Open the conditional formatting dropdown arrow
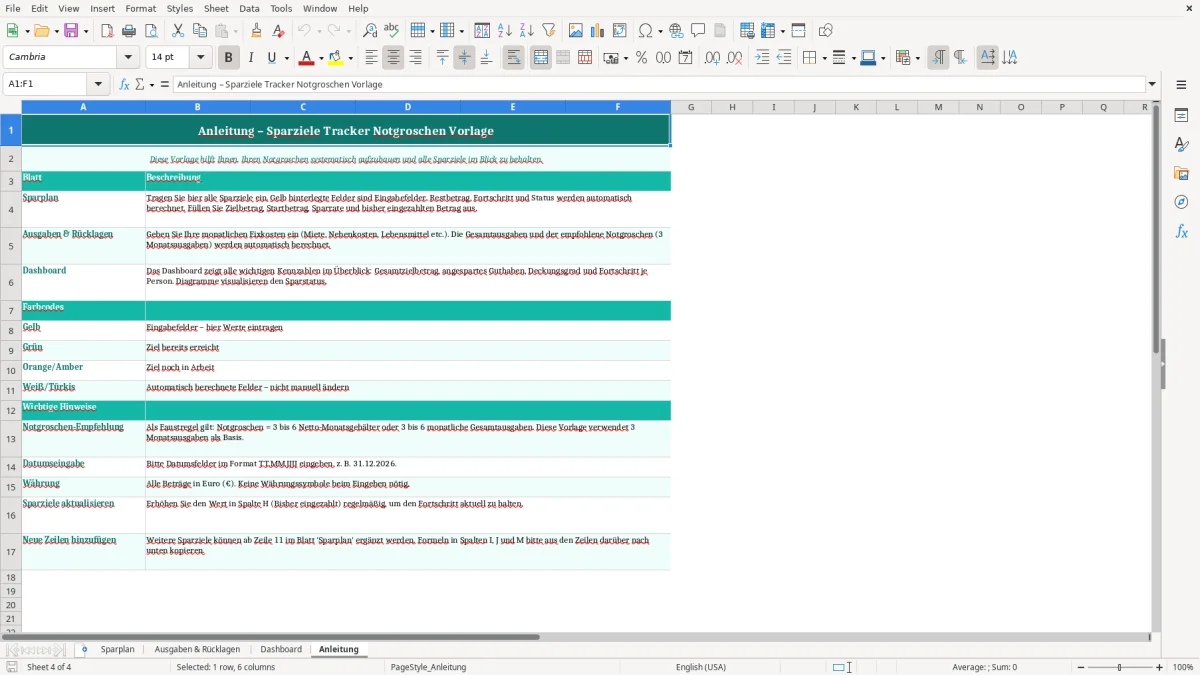Image resolution: width=1200 pixels, height=675 pixels. coord(917,58)
